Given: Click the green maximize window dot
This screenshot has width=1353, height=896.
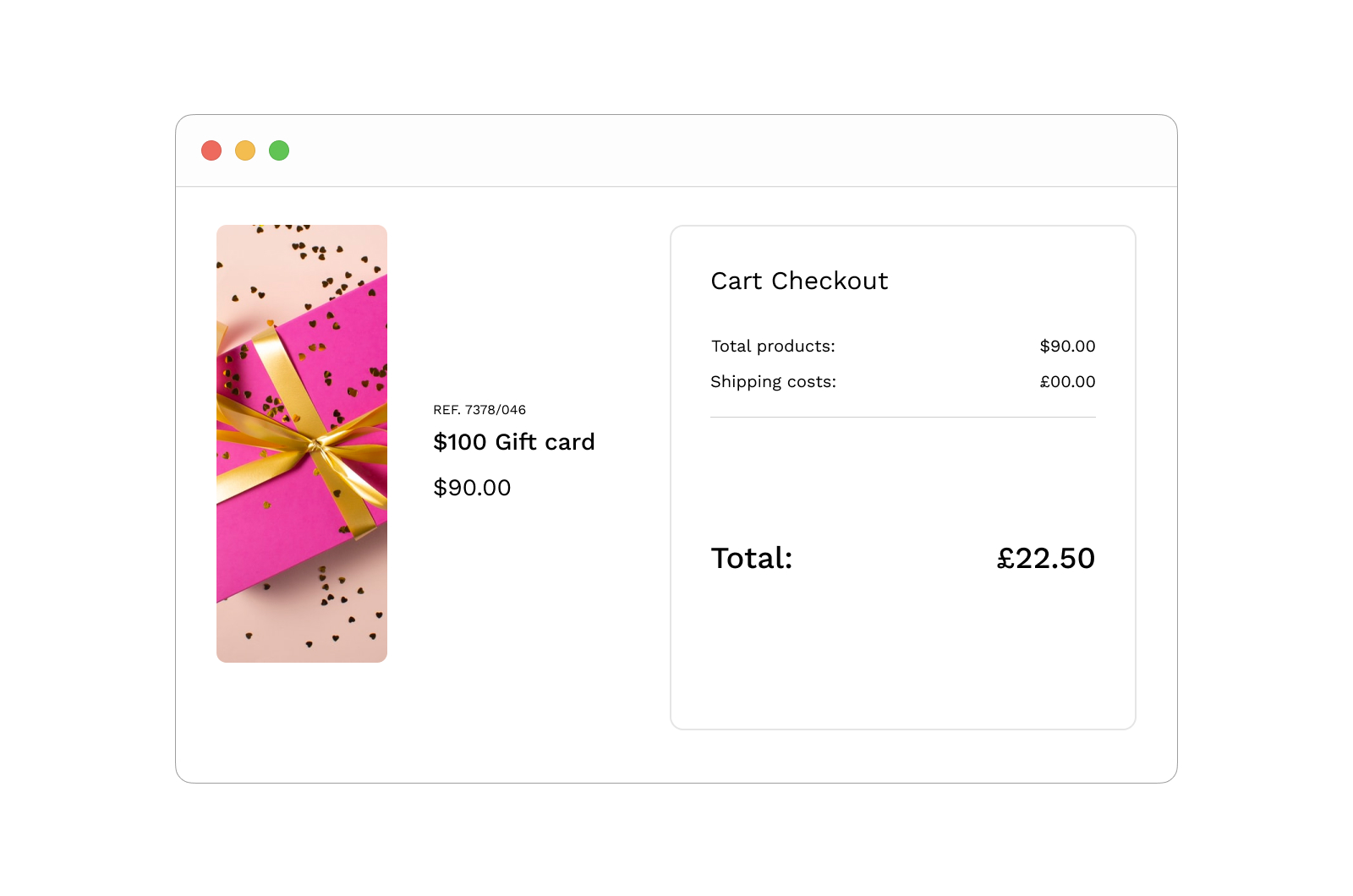Looking at the screenshot, I should click(279, 150).
